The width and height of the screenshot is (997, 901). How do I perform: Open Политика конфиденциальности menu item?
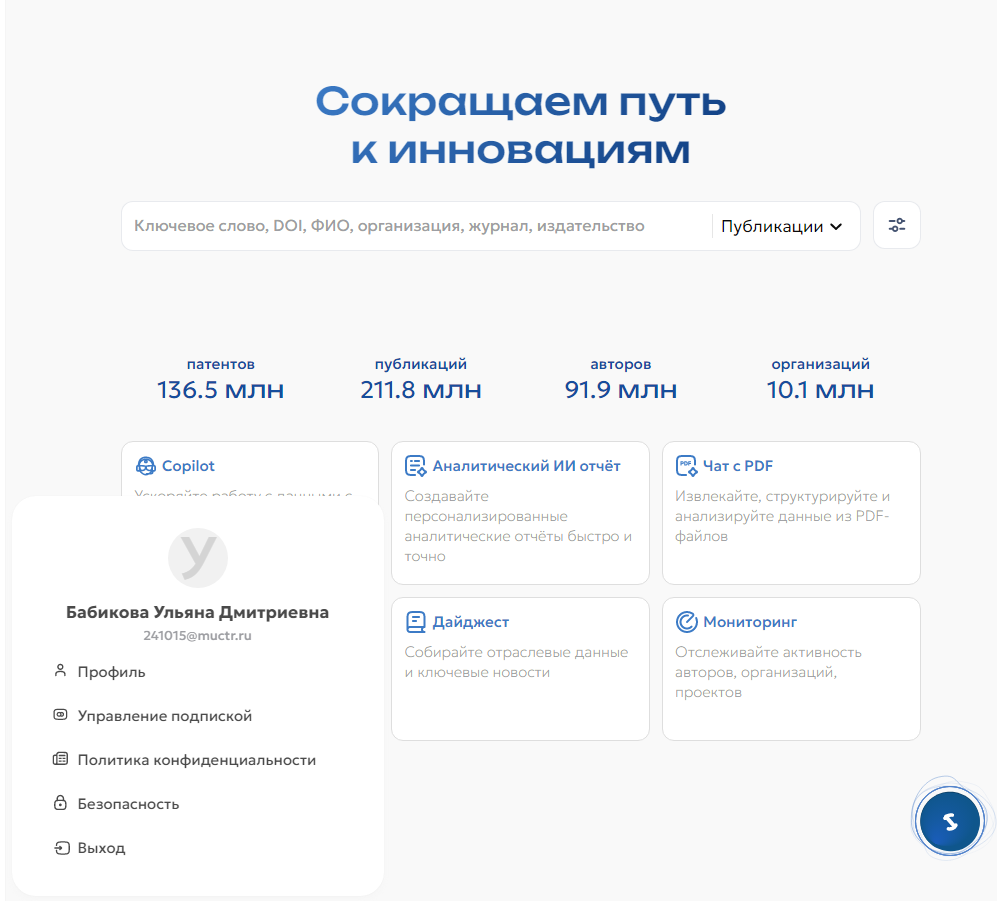coord(196,760)
